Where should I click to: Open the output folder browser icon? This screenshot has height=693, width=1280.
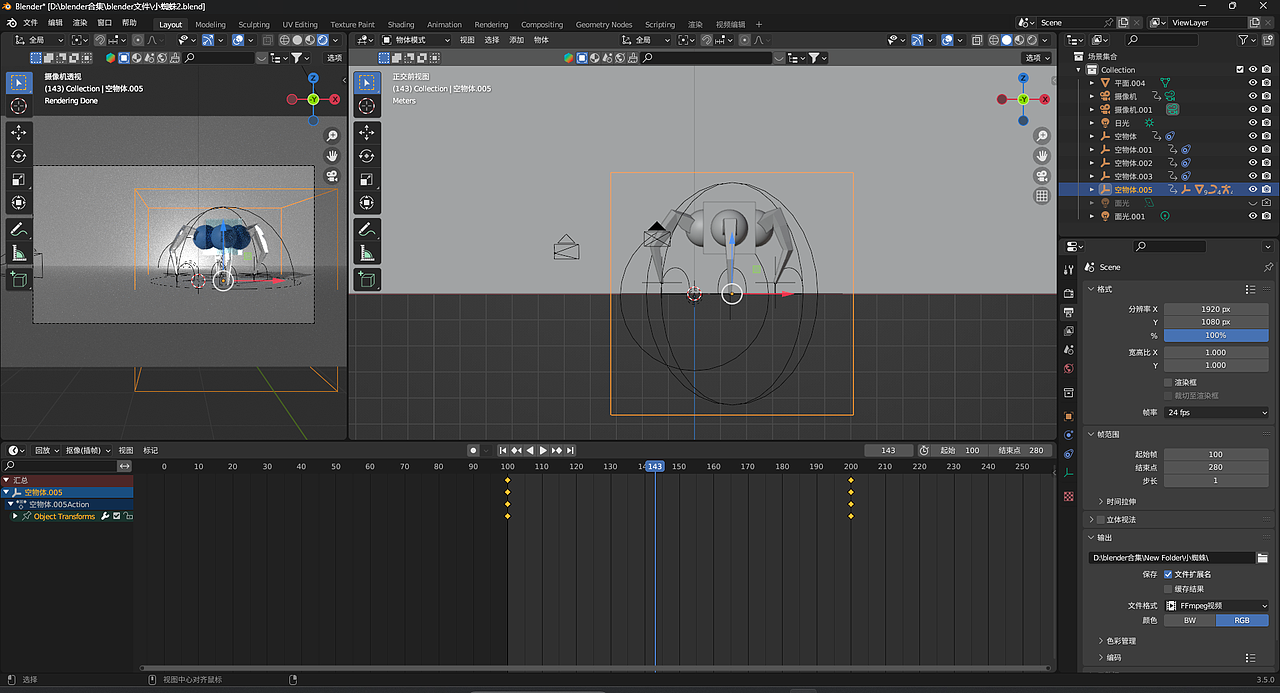click(x=1262, y=557)
